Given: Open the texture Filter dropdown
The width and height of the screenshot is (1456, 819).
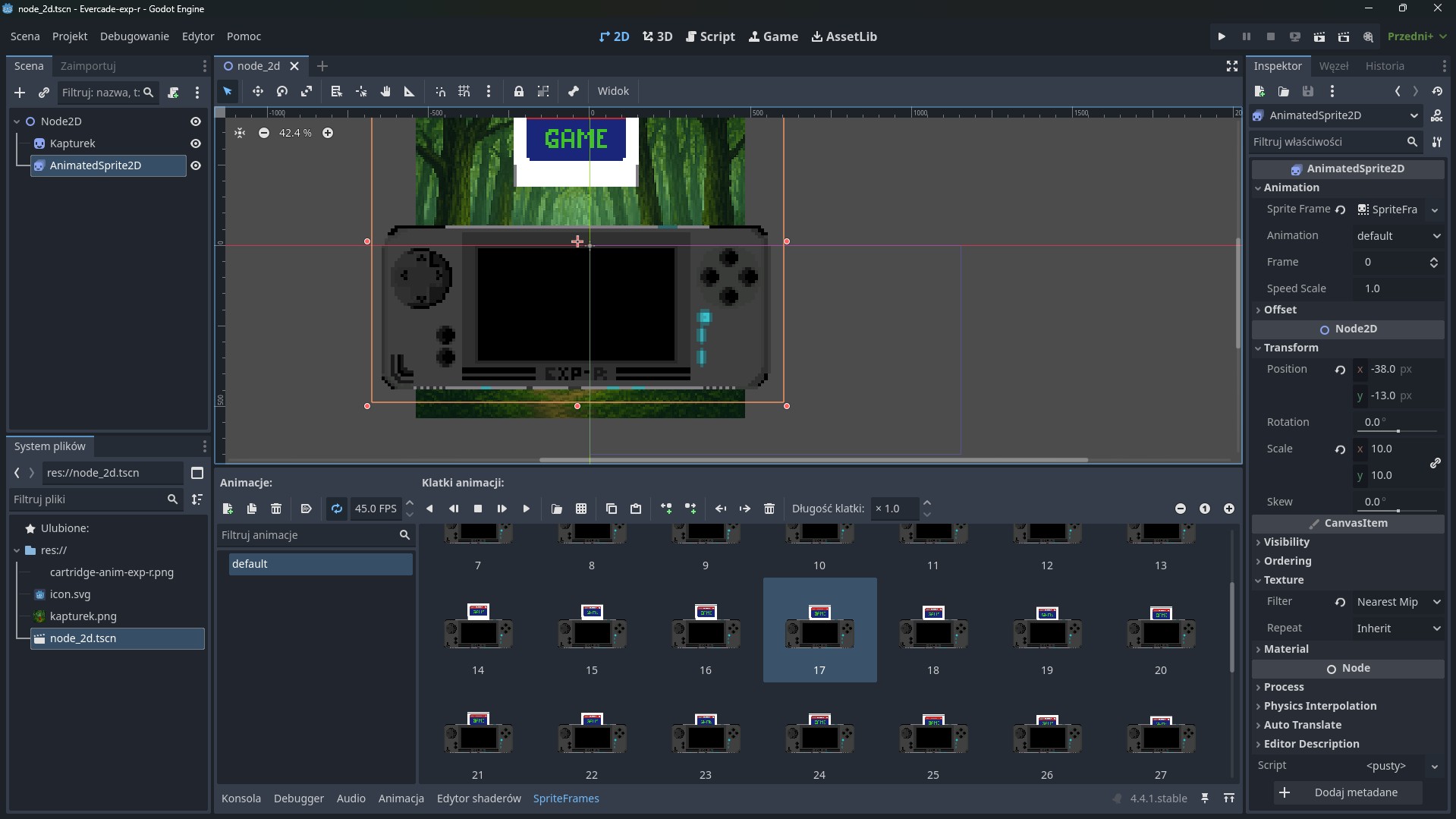Looking at the screenshot, I should click(x=1398, y=602).
